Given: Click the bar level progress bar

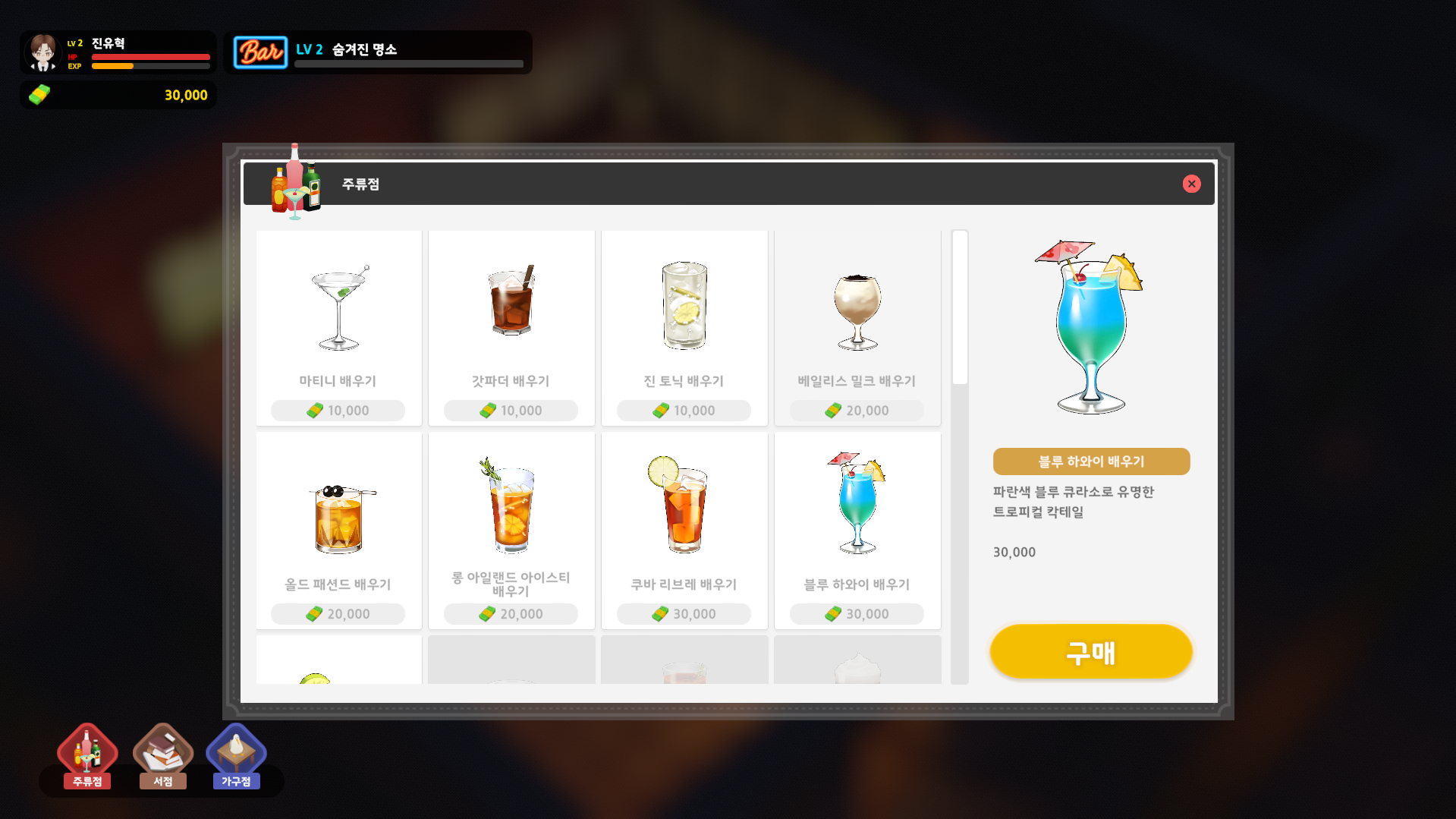Looking at the screenshot, I should point(409,64).
